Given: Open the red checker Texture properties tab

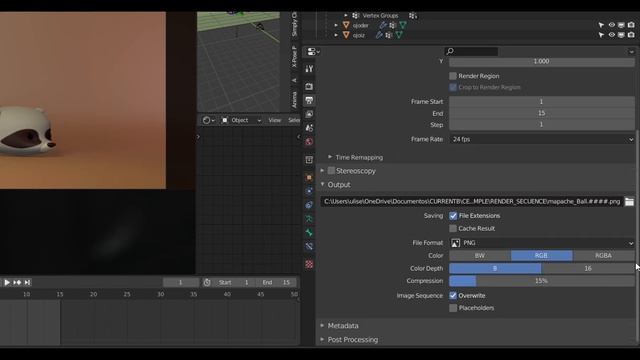Looking at the screenshot, I should pyautogui.click(x=309, y=264).
